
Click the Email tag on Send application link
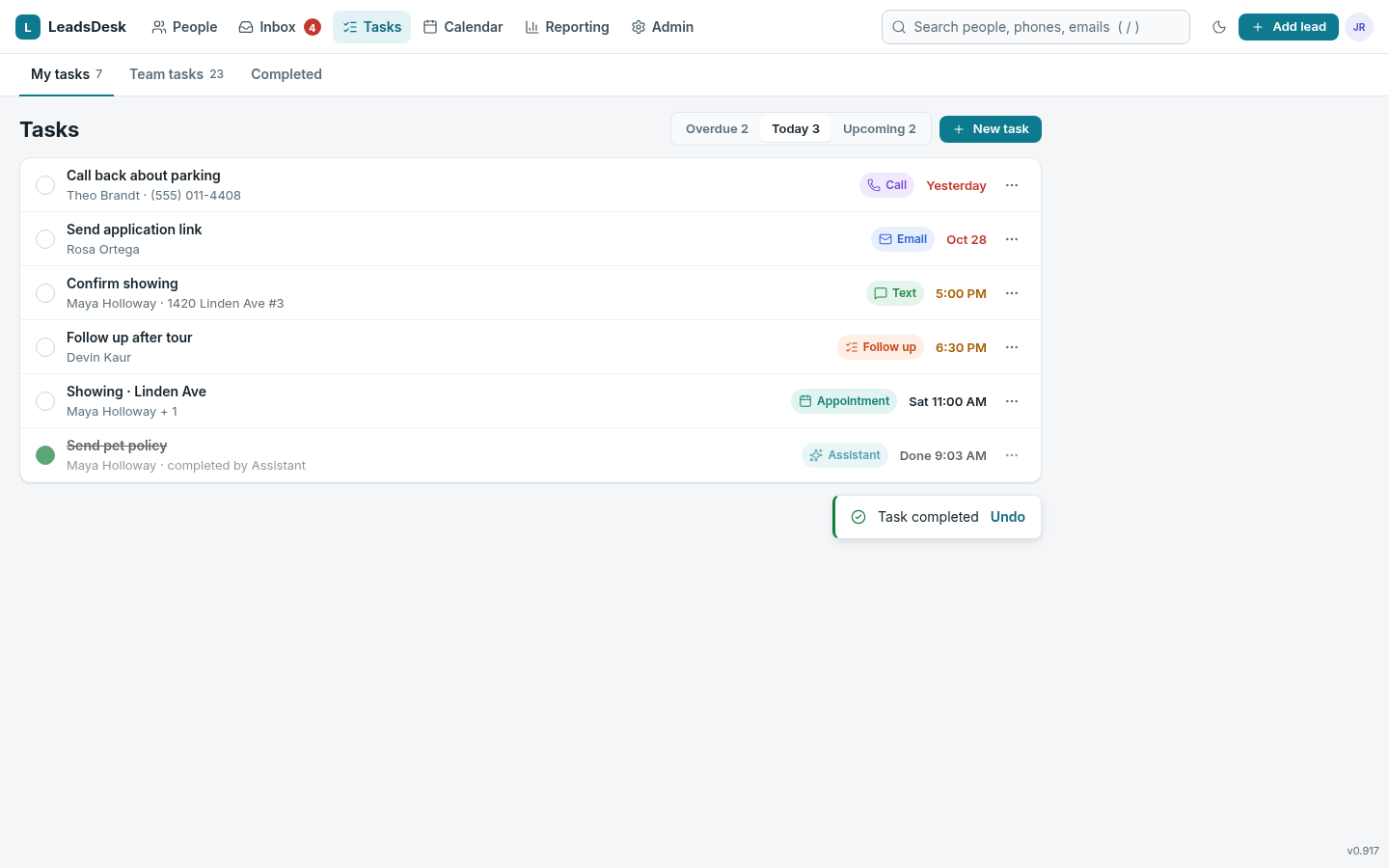click(x=903, y=239)
